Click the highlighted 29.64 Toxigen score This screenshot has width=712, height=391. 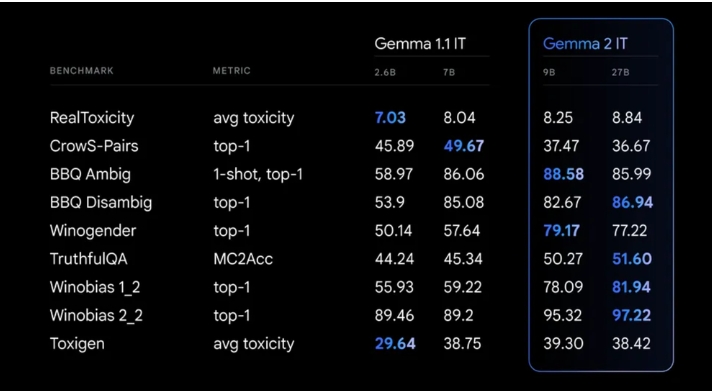coord(395,344)
